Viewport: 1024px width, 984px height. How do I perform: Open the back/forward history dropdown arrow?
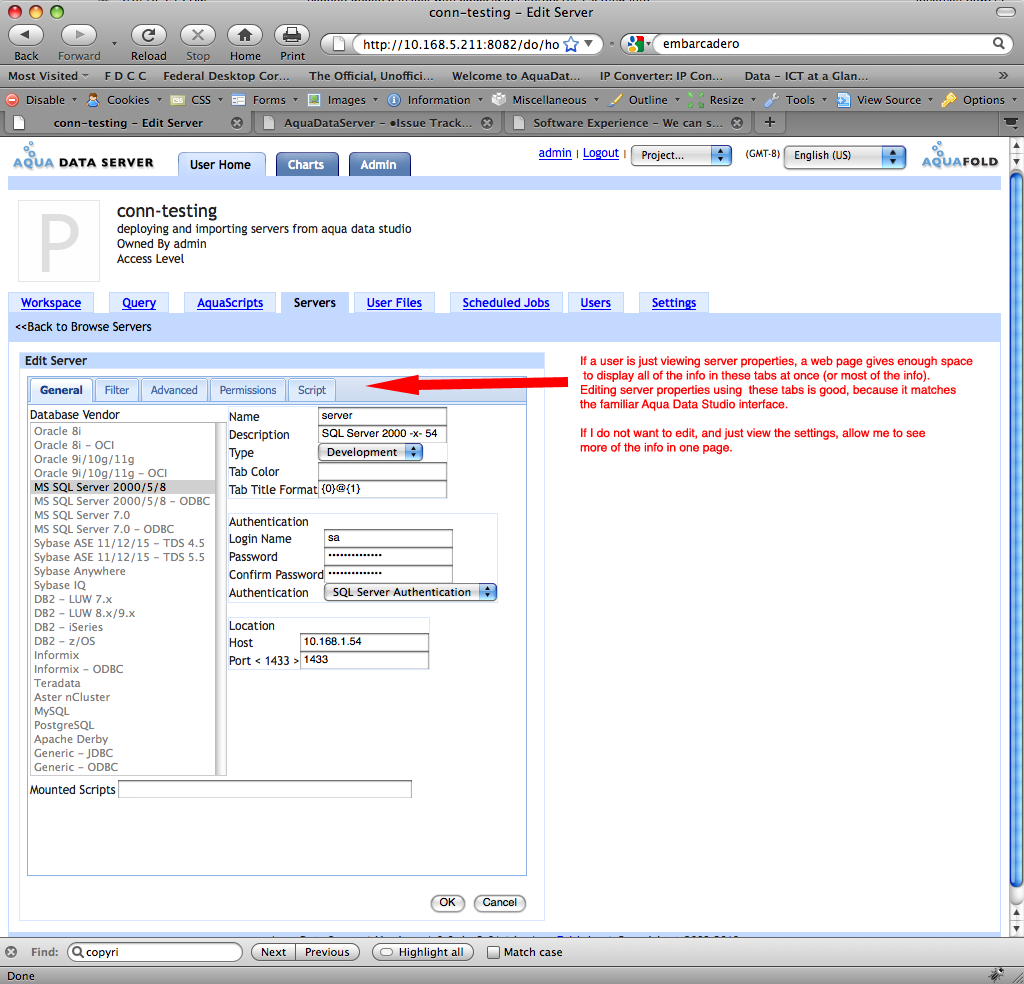click(114, 44)
